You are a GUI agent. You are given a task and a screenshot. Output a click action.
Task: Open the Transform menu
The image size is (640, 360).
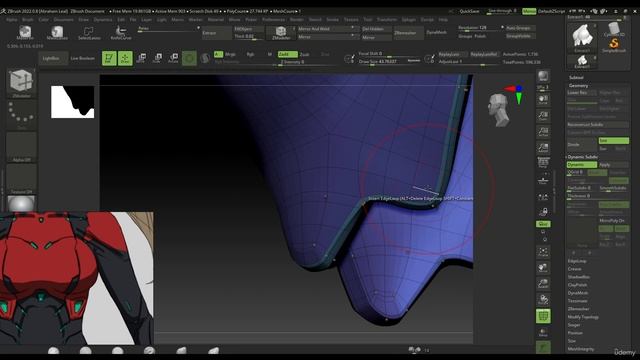tap(387, 20)
